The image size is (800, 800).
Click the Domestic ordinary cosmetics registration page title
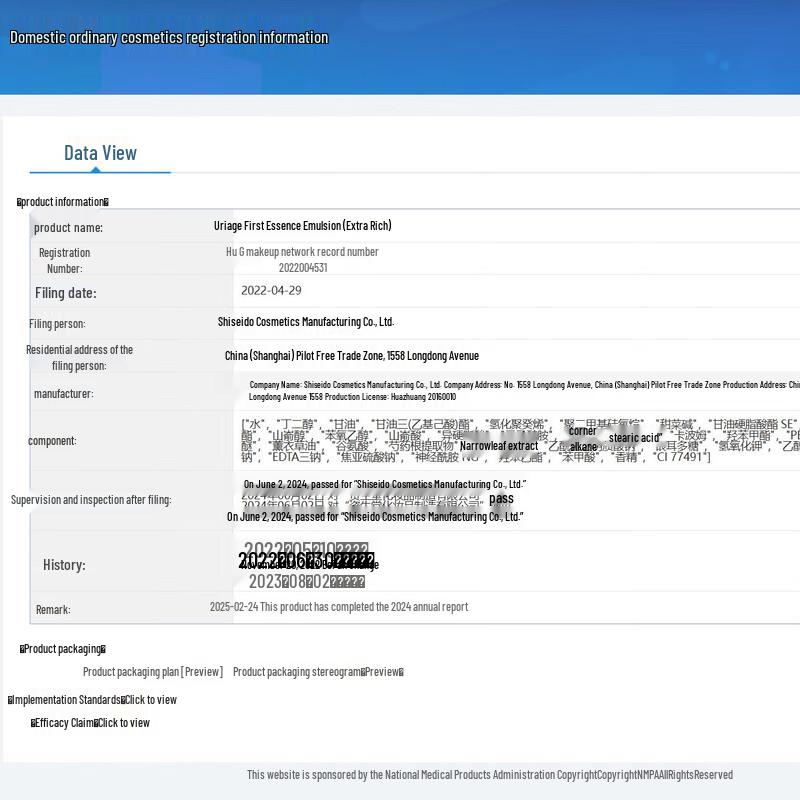pos(169,38)
